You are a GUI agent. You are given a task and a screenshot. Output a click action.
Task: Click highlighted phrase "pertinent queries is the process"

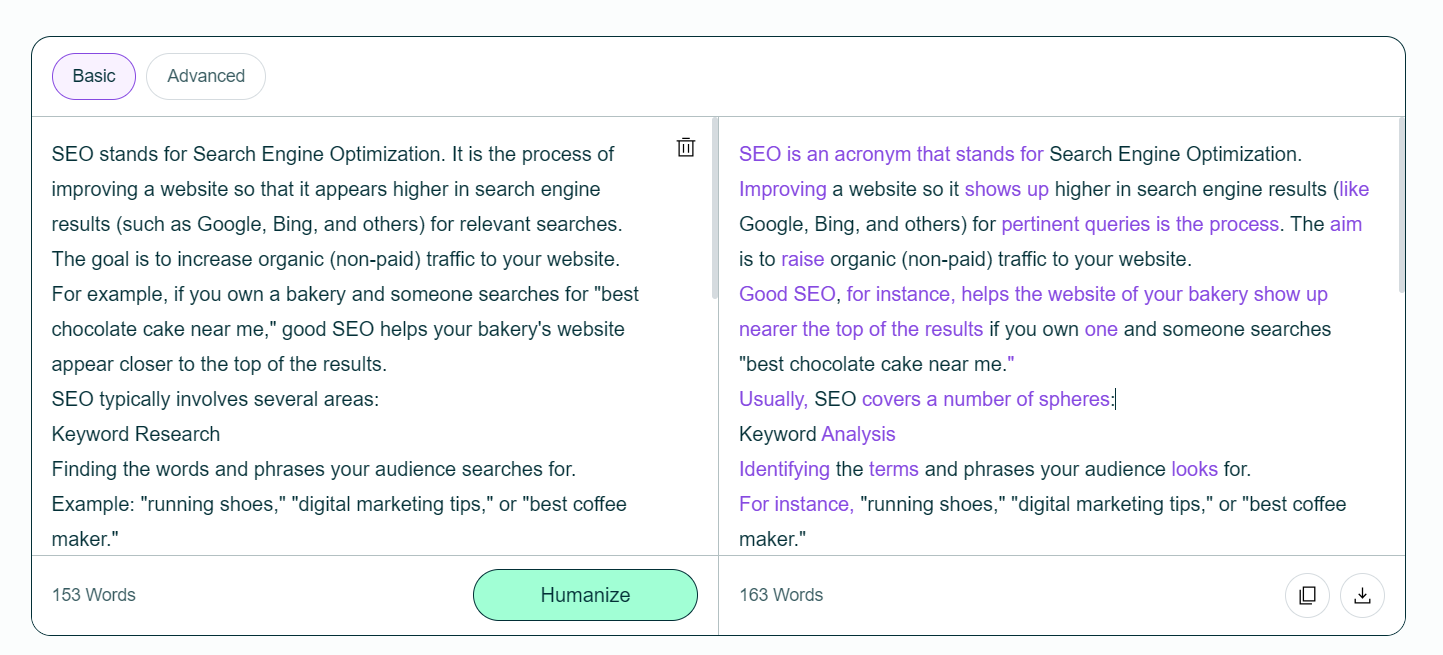(1140, 225)
